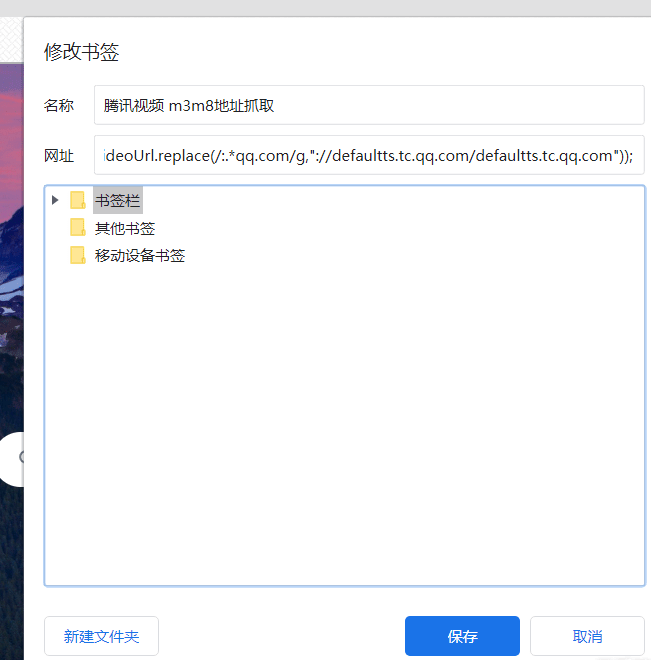The width and height of the screenshot is (651, 660).
Task: Expand the 书签栏 folder tree arrow
Action: click(x=55, y=201)
